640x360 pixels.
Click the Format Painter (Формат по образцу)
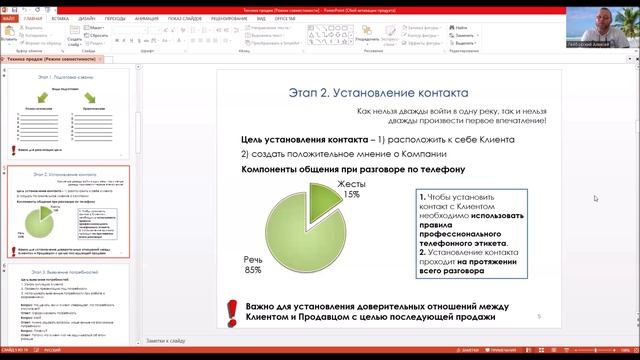40,43
